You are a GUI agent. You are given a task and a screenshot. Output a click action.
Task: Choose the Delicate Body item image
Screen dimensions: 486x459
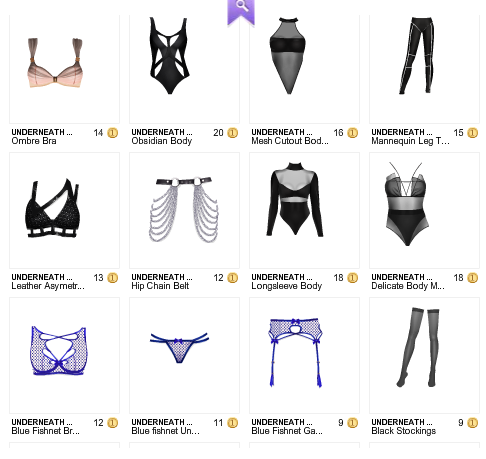click(x=425, y=210)
